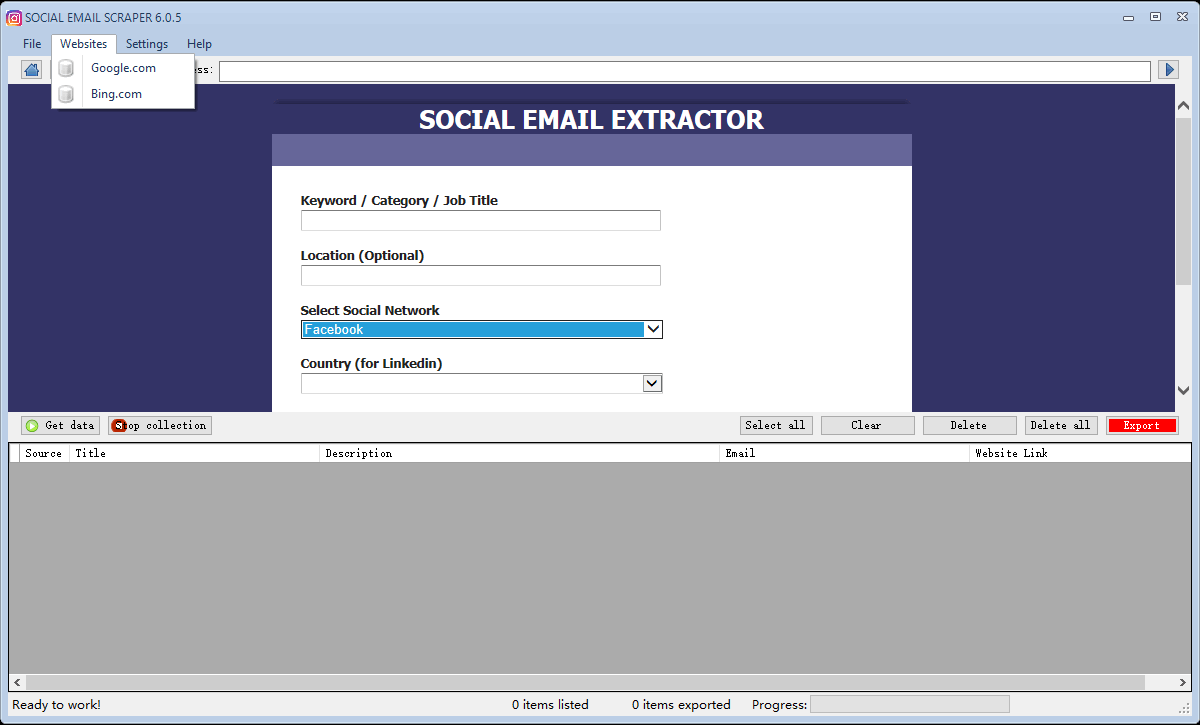Screen dimensions: 1200x725
Task: Click the results table scrollbar left arrow
Action: point(17,682)
